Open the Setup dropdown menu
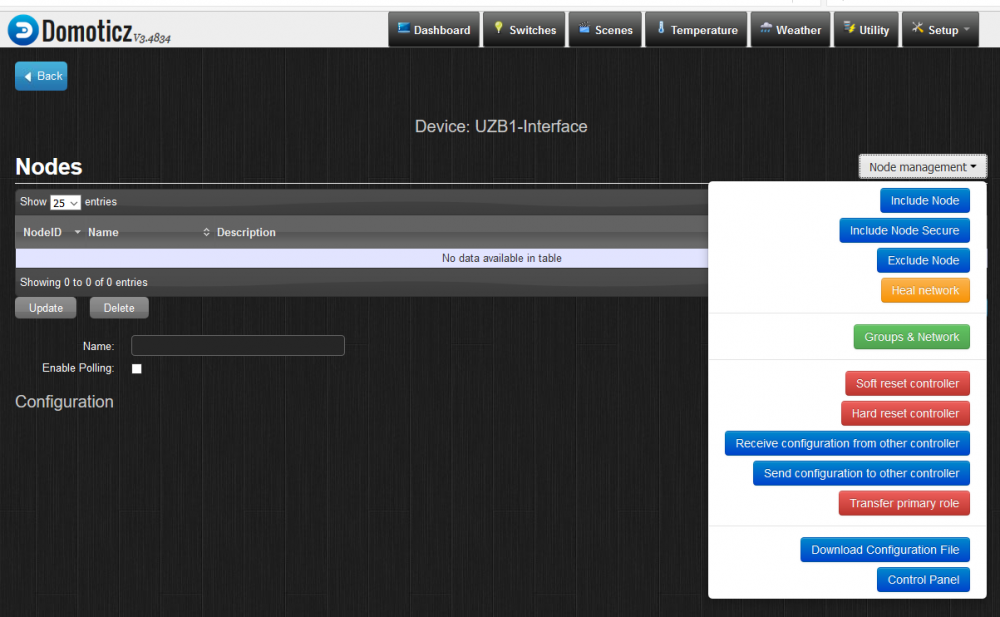 click(940, 29)
